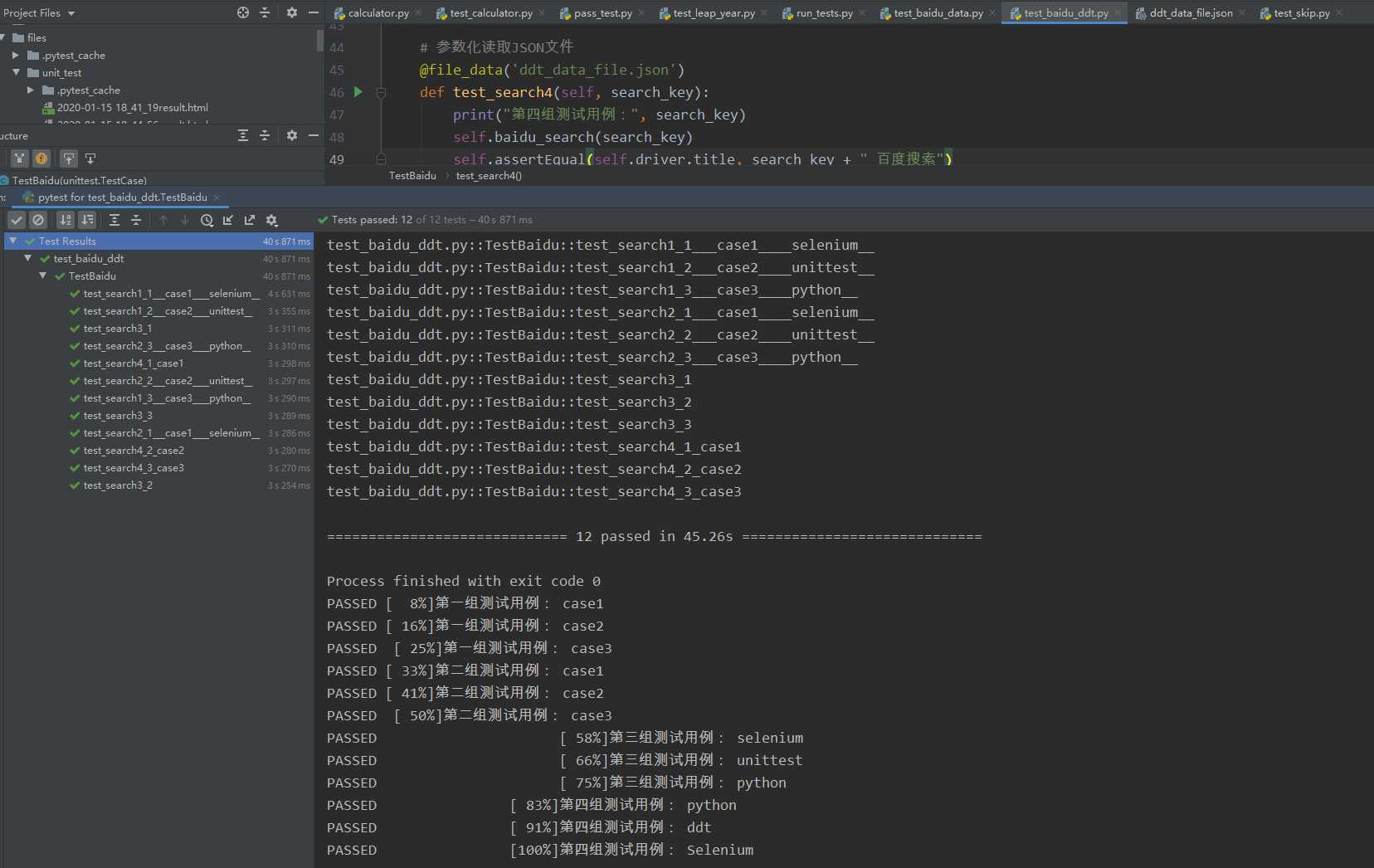Toggle sort tests alphabetically
The height and width of the screenshot is (868, 1374).
tap(66, 220)
